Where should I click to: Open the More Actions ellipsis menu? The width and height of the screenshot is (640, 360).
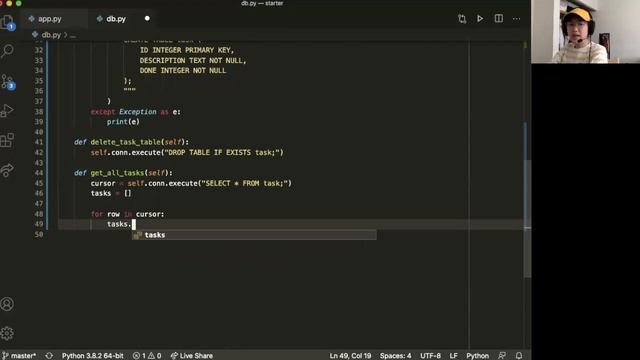[517, 19]
